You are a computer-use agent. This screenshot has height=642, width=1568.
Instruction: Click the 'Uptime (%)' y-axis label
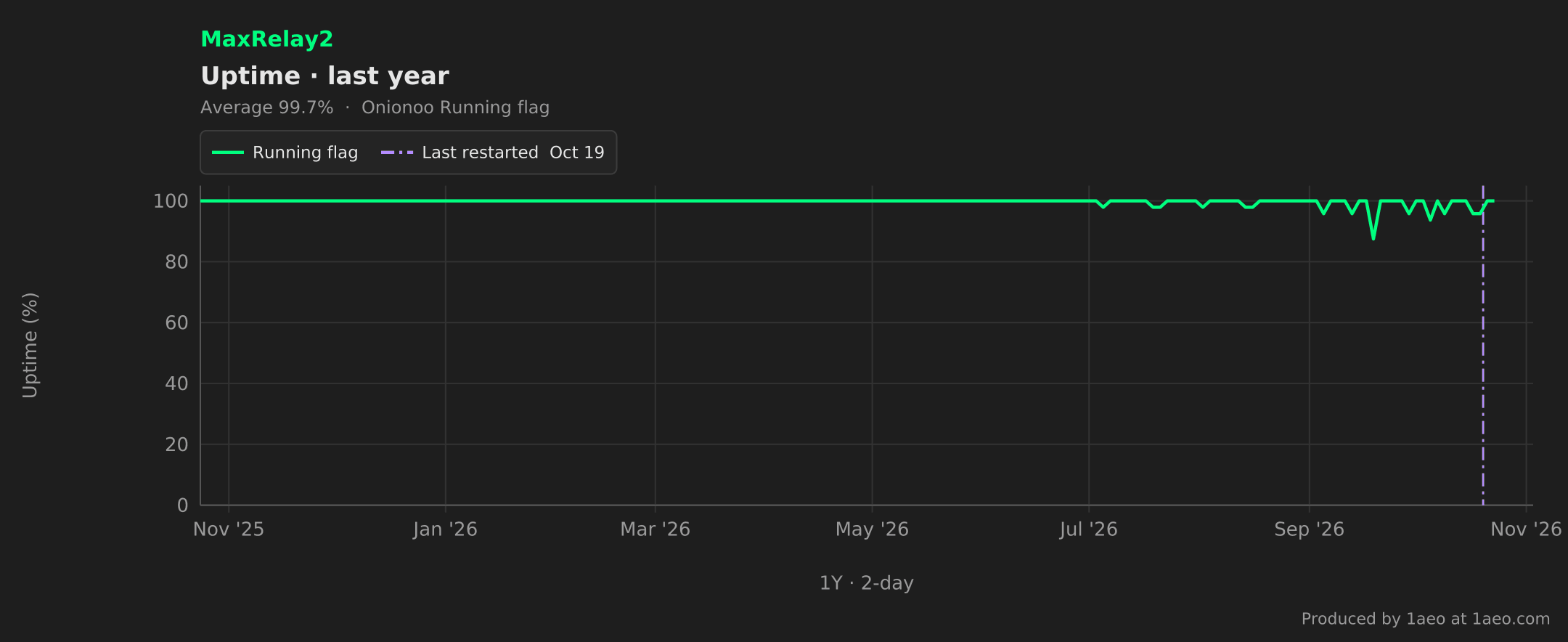[30, 346]
